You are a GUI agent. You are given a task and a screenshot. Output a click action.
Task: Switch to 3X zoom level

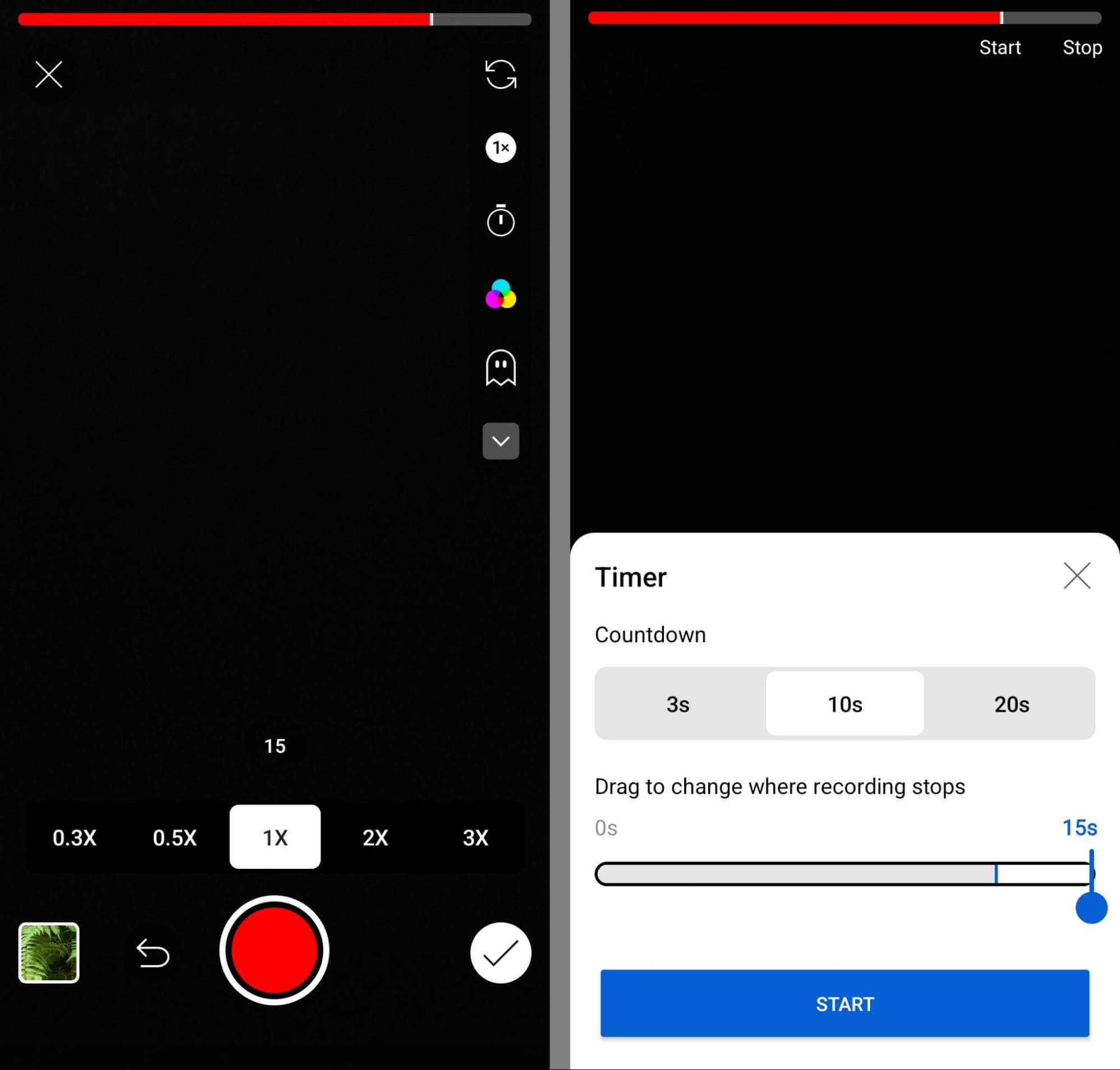coord(477,836)
